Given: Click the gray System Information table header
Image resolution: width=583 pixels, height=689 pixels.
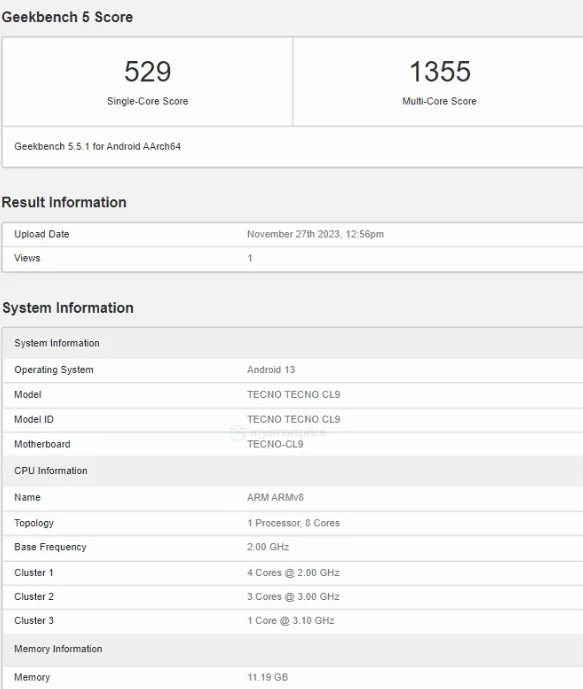Looking at the screenshot, I should pos(293,343).
